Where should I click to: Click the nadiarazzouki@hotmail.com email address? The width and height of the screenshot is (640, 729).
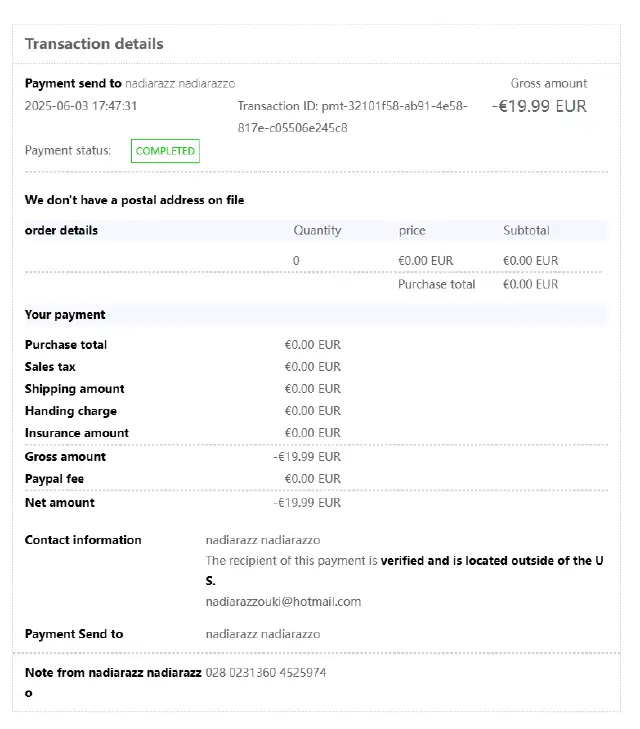(x=283, y=602)
